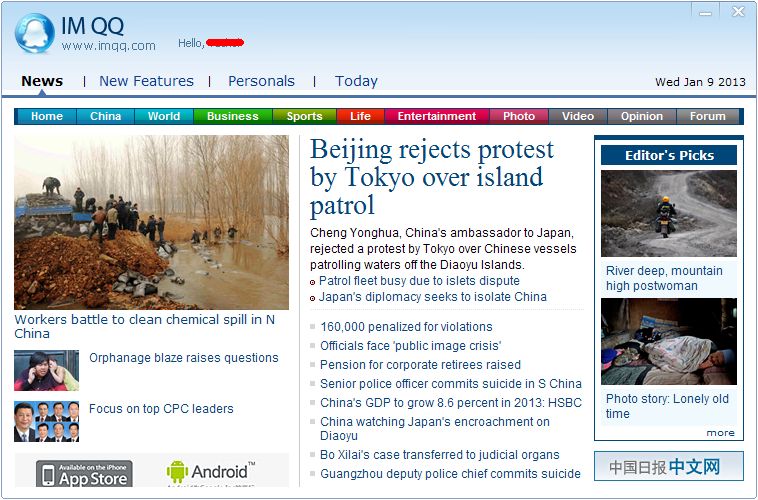Screen dimensions: 758x500
Task: Close the IM QQ news window
Action: tap(738, 12)
